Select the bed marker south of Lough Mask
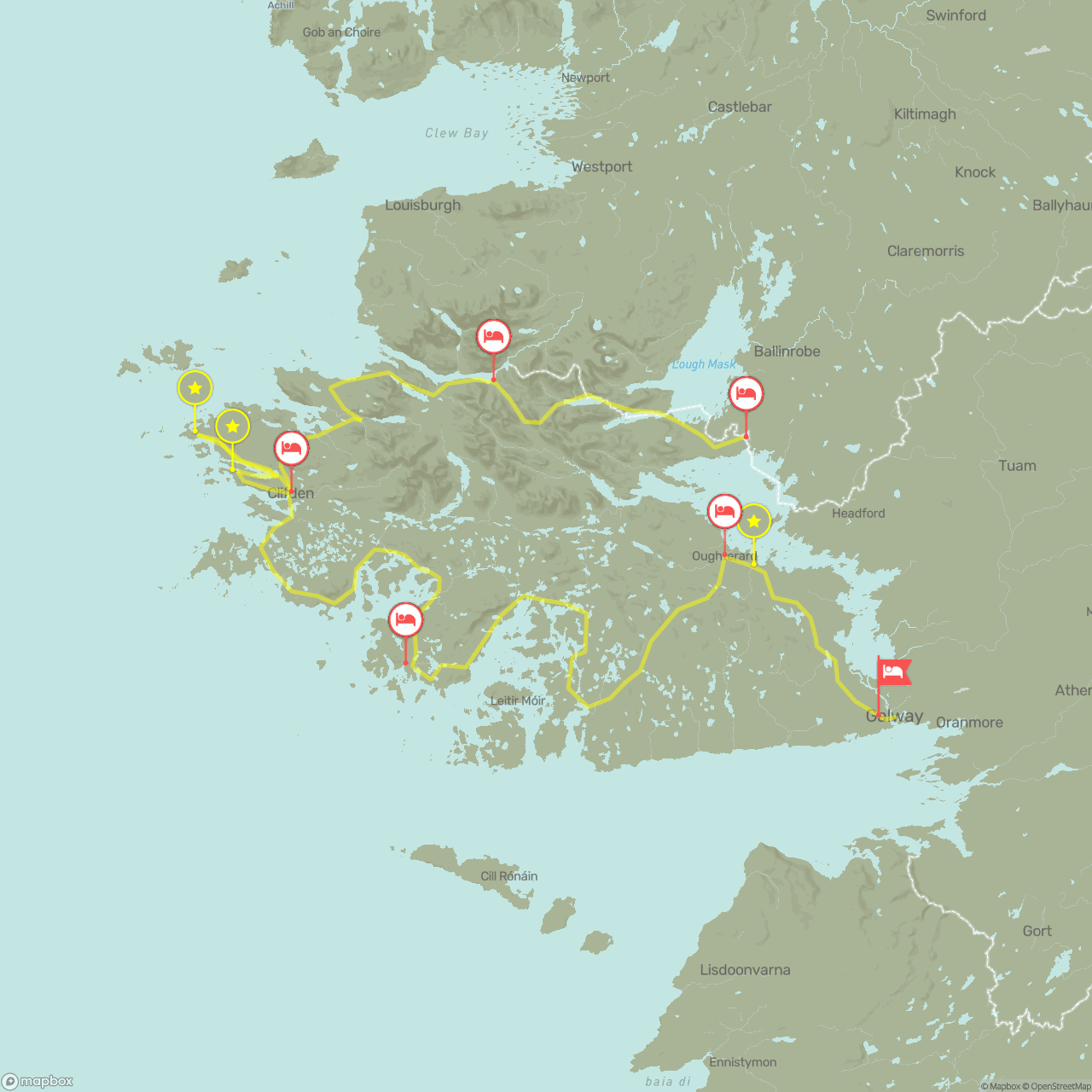 click(746, 394)
